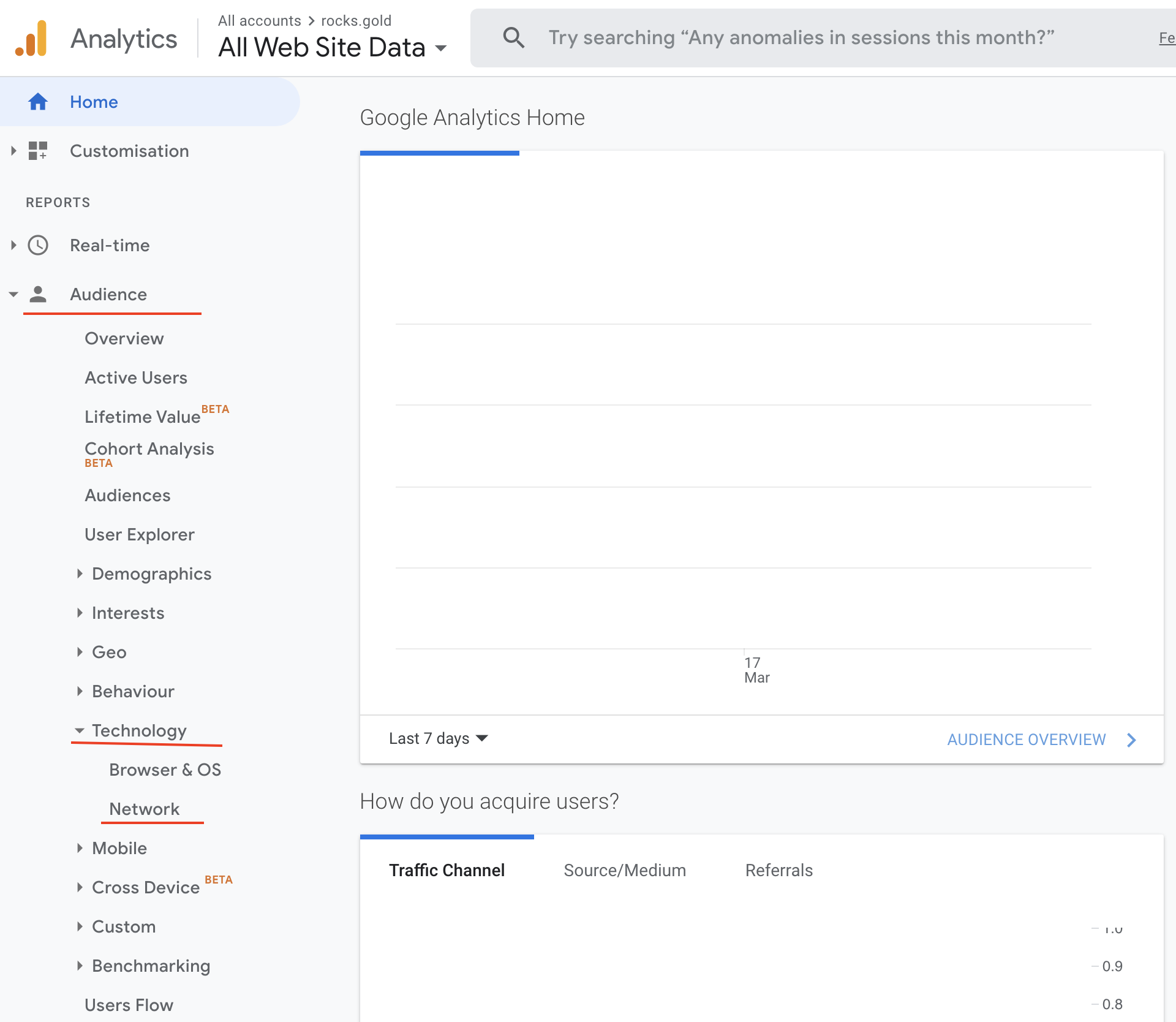The image size is (1176, 1022).
Task: Click the Google Analytics logo icon
Action: point(32,39)
